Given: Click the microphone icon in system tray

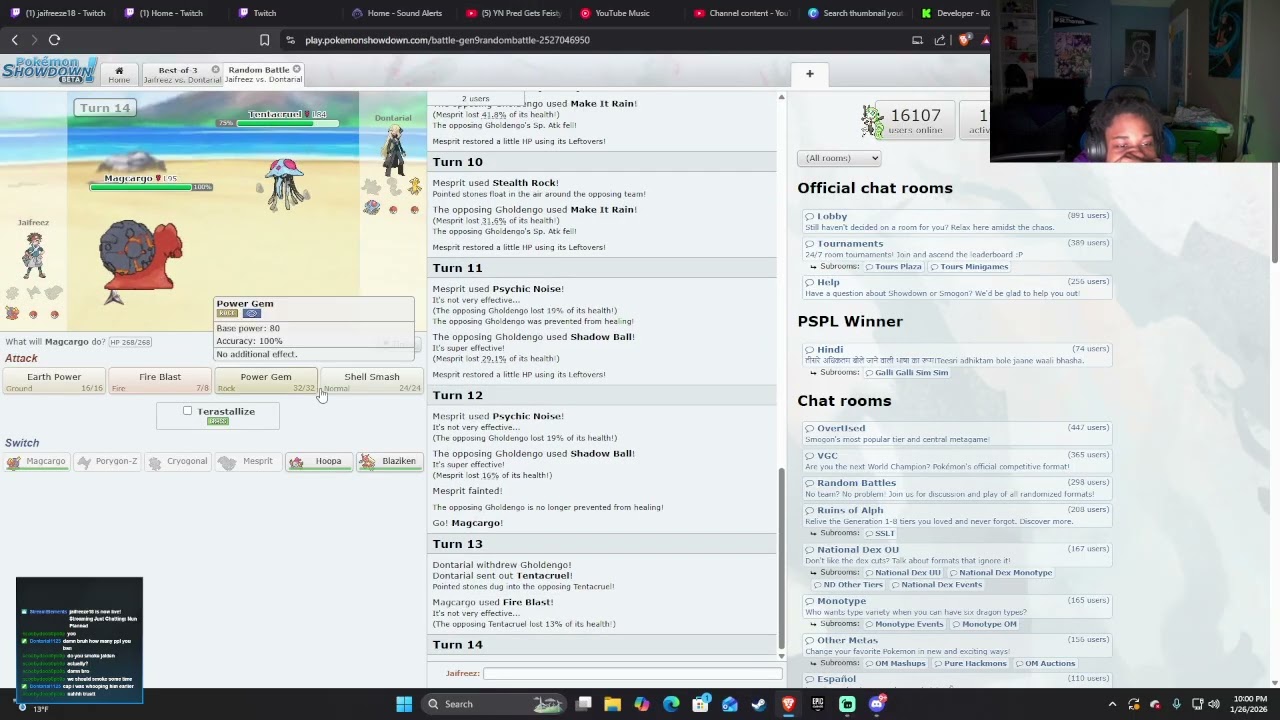Looking at the screenshot, I should coord(1176,704).
